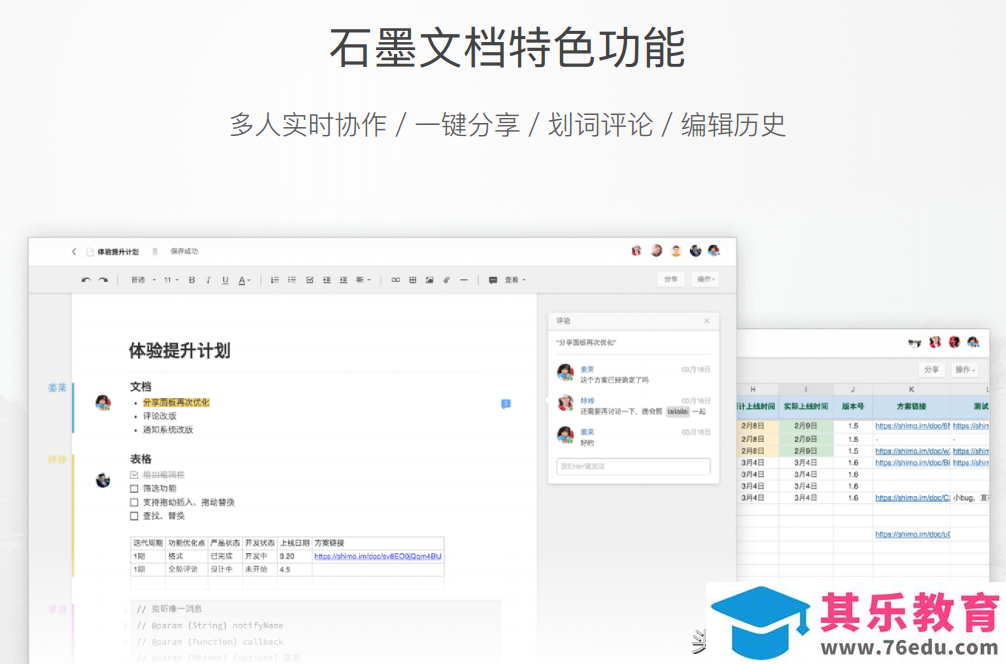Screen dimensions: 1006x664
Task: Click the 通知系统改版 bullet item
Action: pos(167,430)
